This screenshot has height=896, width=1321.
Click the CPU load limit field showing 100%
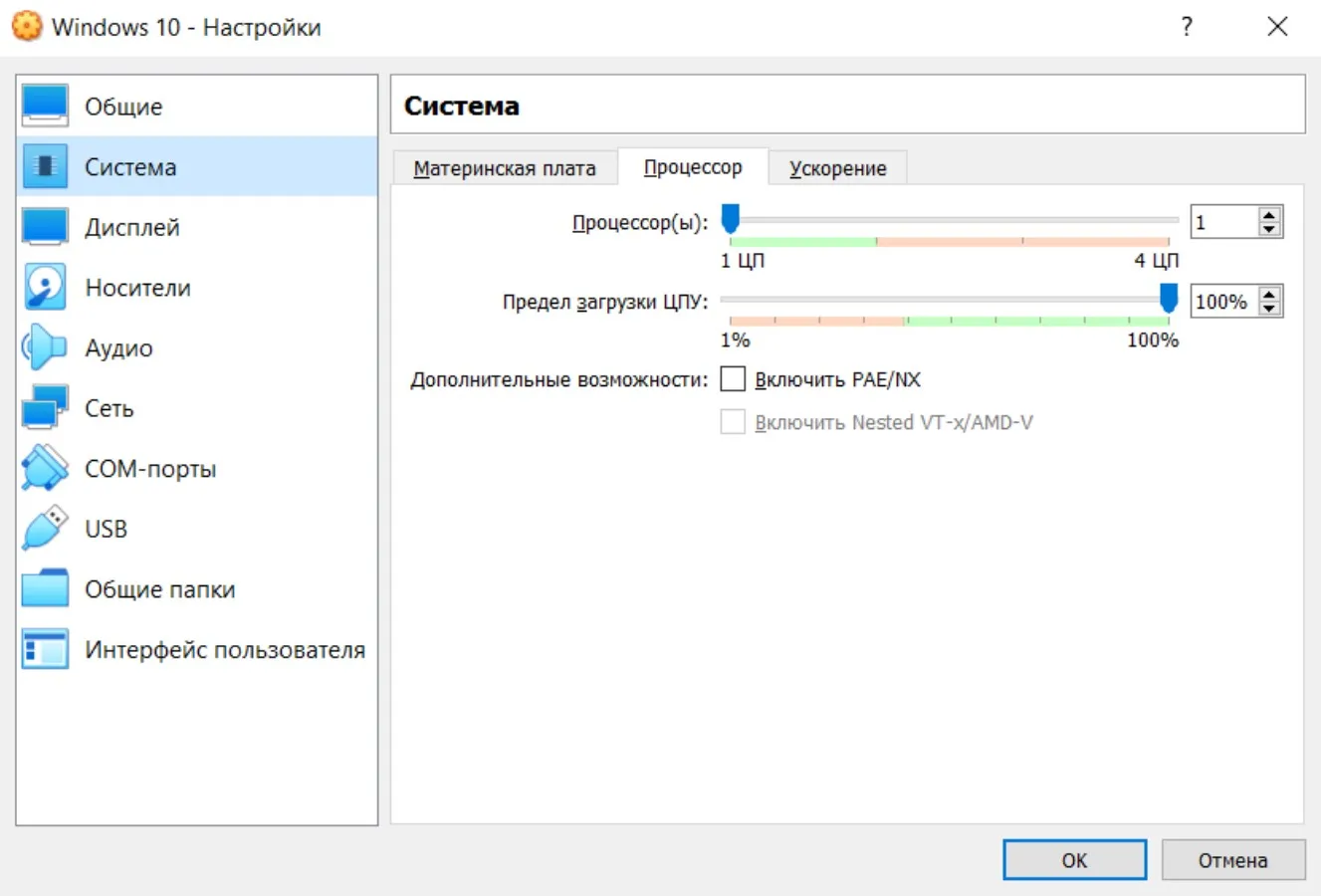coord(1223,302)
